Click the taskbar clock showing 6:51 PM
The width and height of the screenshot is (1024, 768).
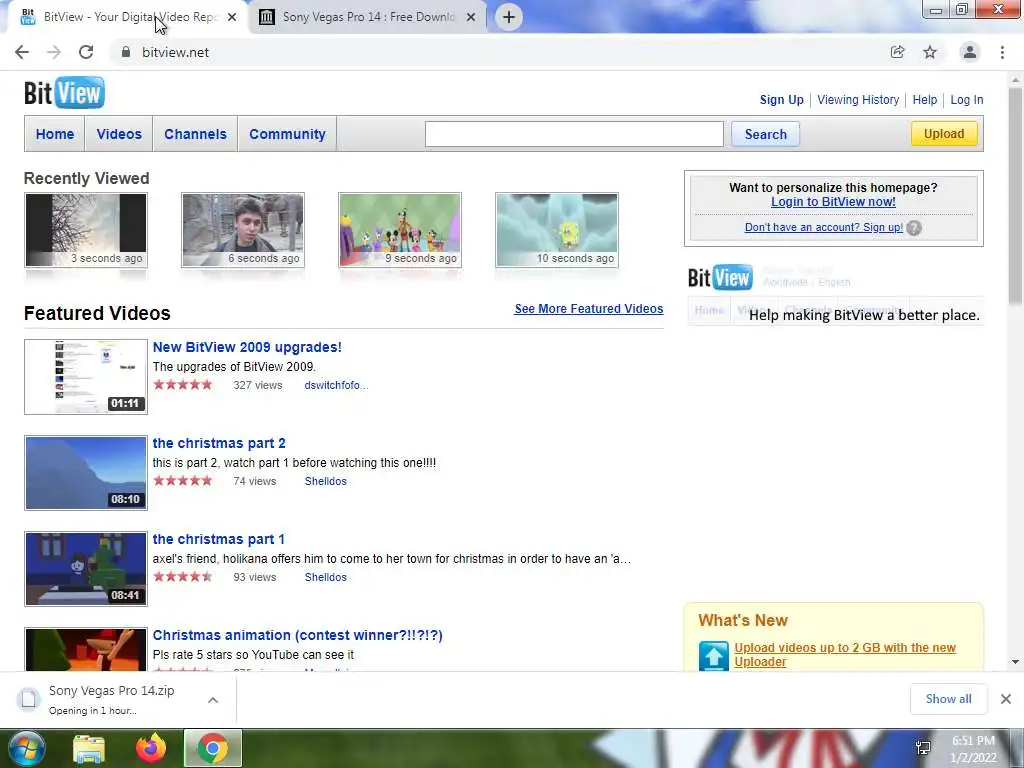tap(973, 749)
